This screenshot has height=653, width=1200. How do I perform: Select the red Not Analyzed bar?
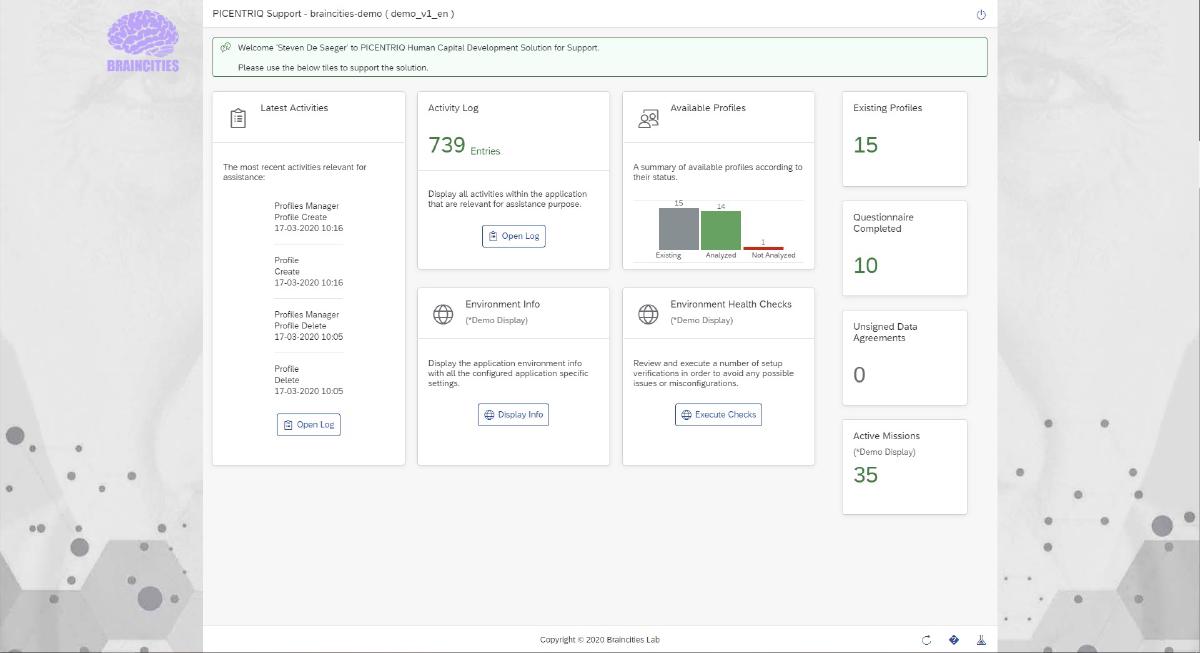coord(763,248)
